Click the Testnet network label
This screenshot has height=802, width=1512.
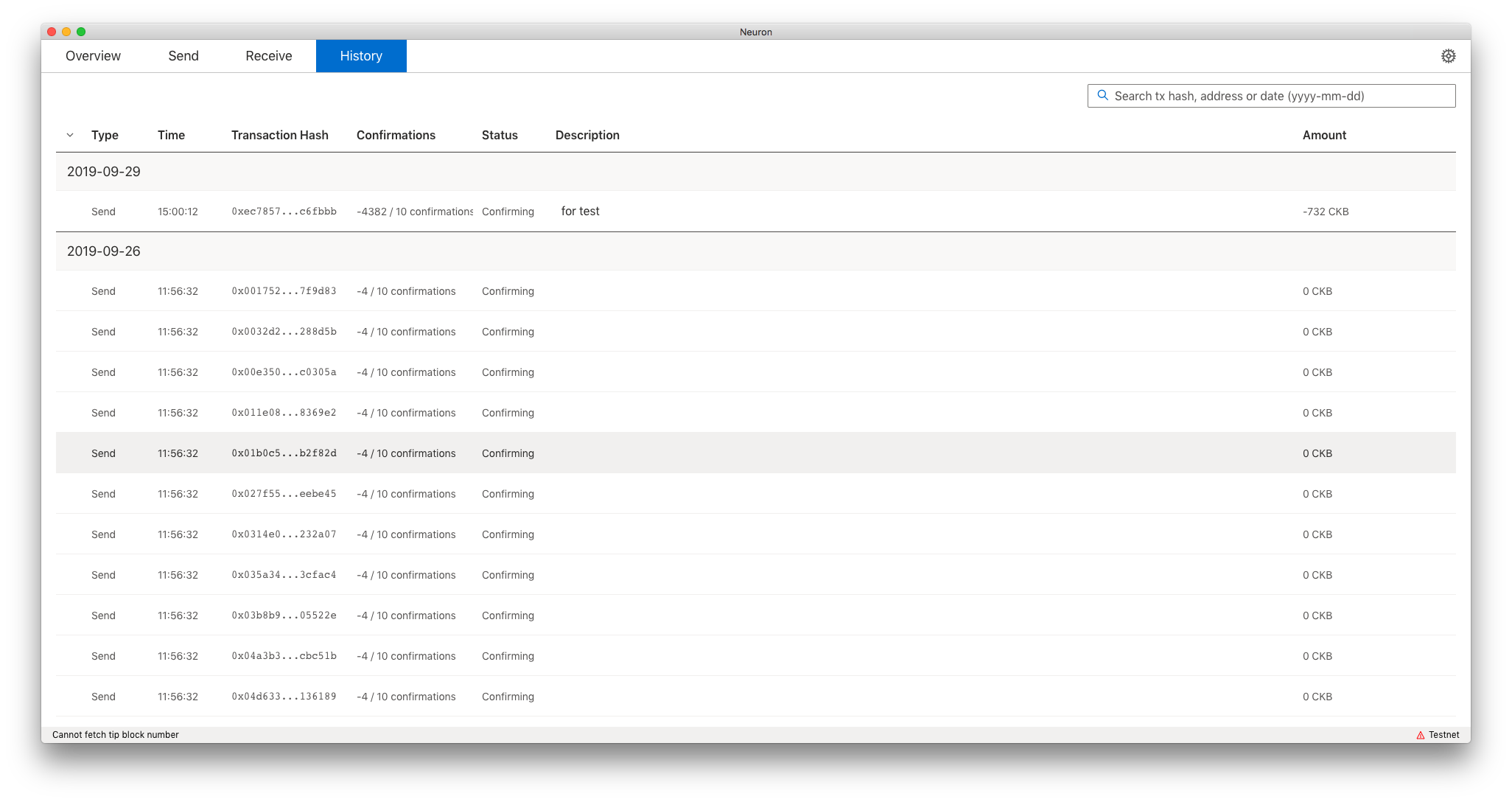[x=1443, y=735]
